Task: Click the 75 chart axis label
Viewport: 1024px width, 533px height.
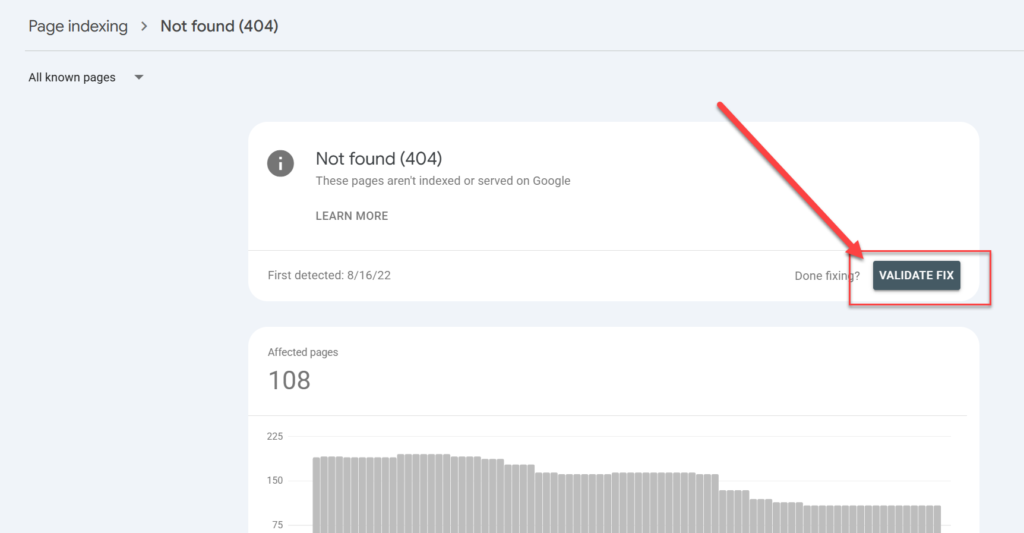Action: click(278, 525)
